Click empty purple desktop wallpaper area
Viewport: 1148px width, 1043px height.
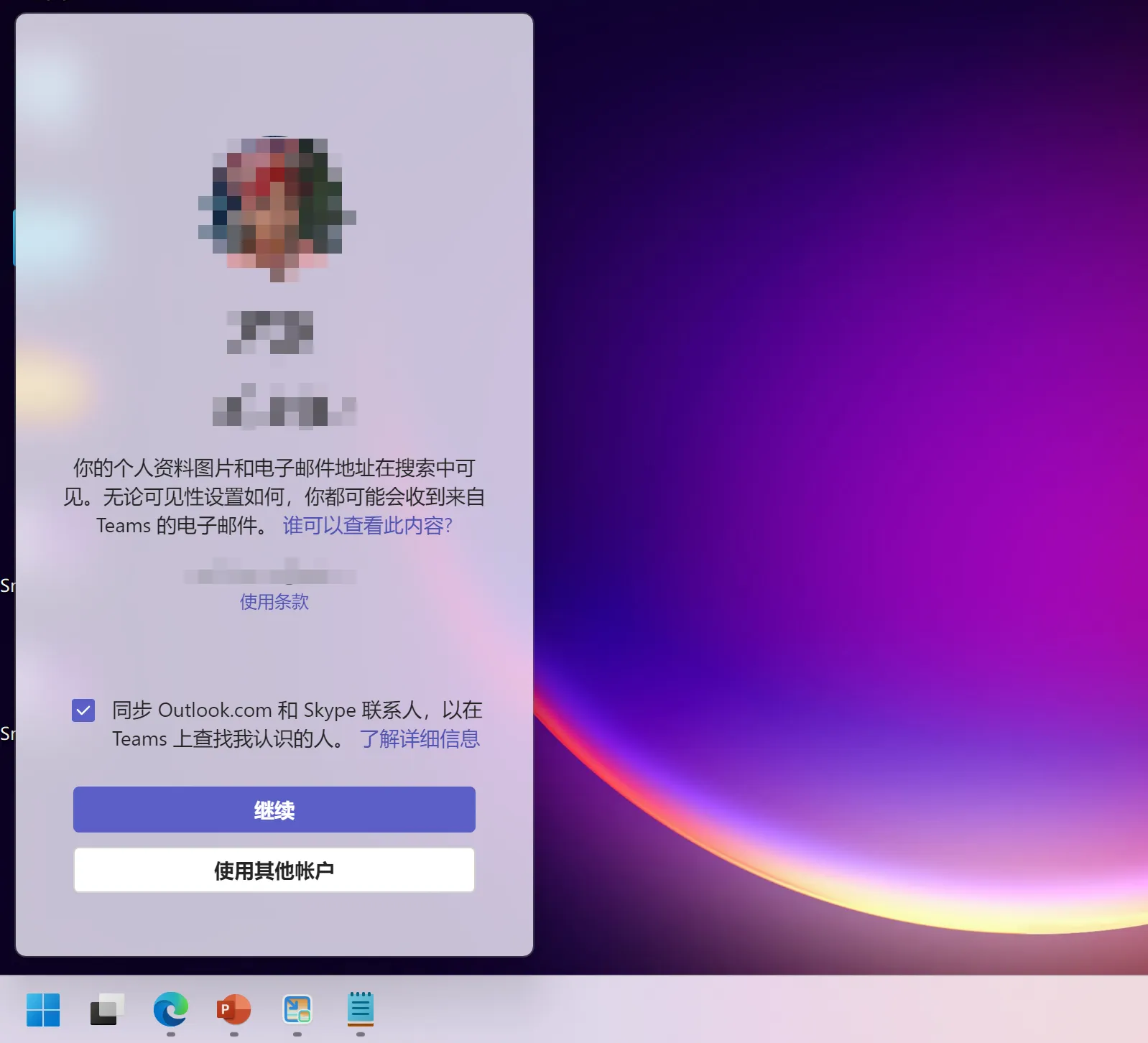point(826,359)
